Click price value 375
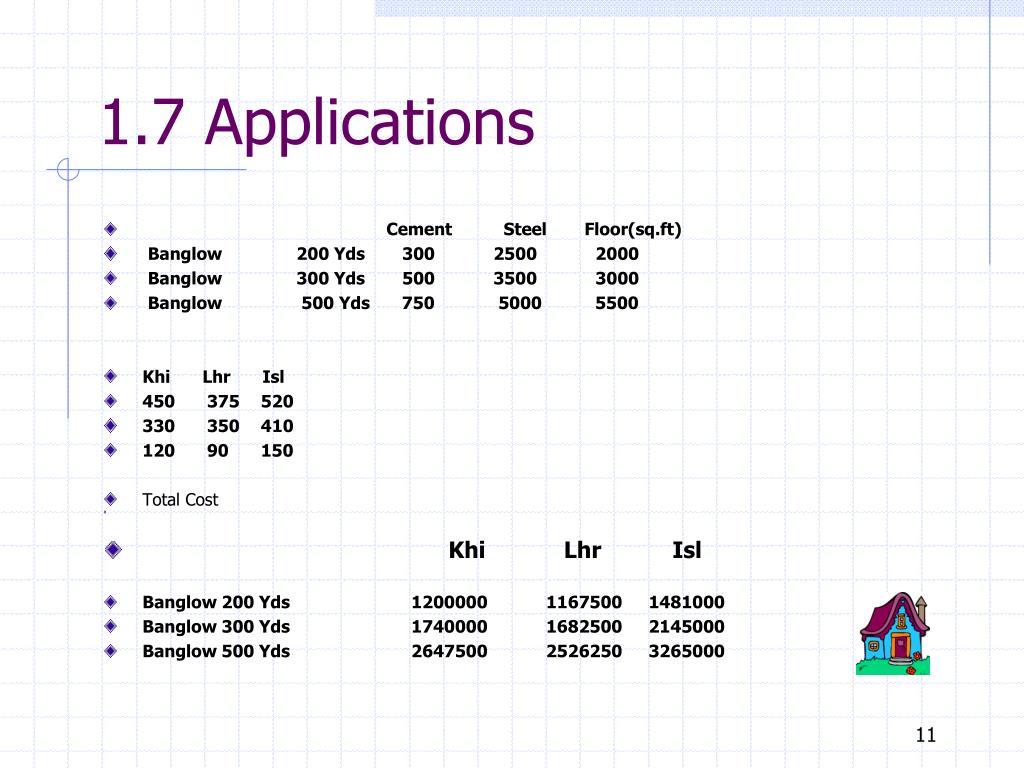Screen dimensions: 1024x768 223,402
